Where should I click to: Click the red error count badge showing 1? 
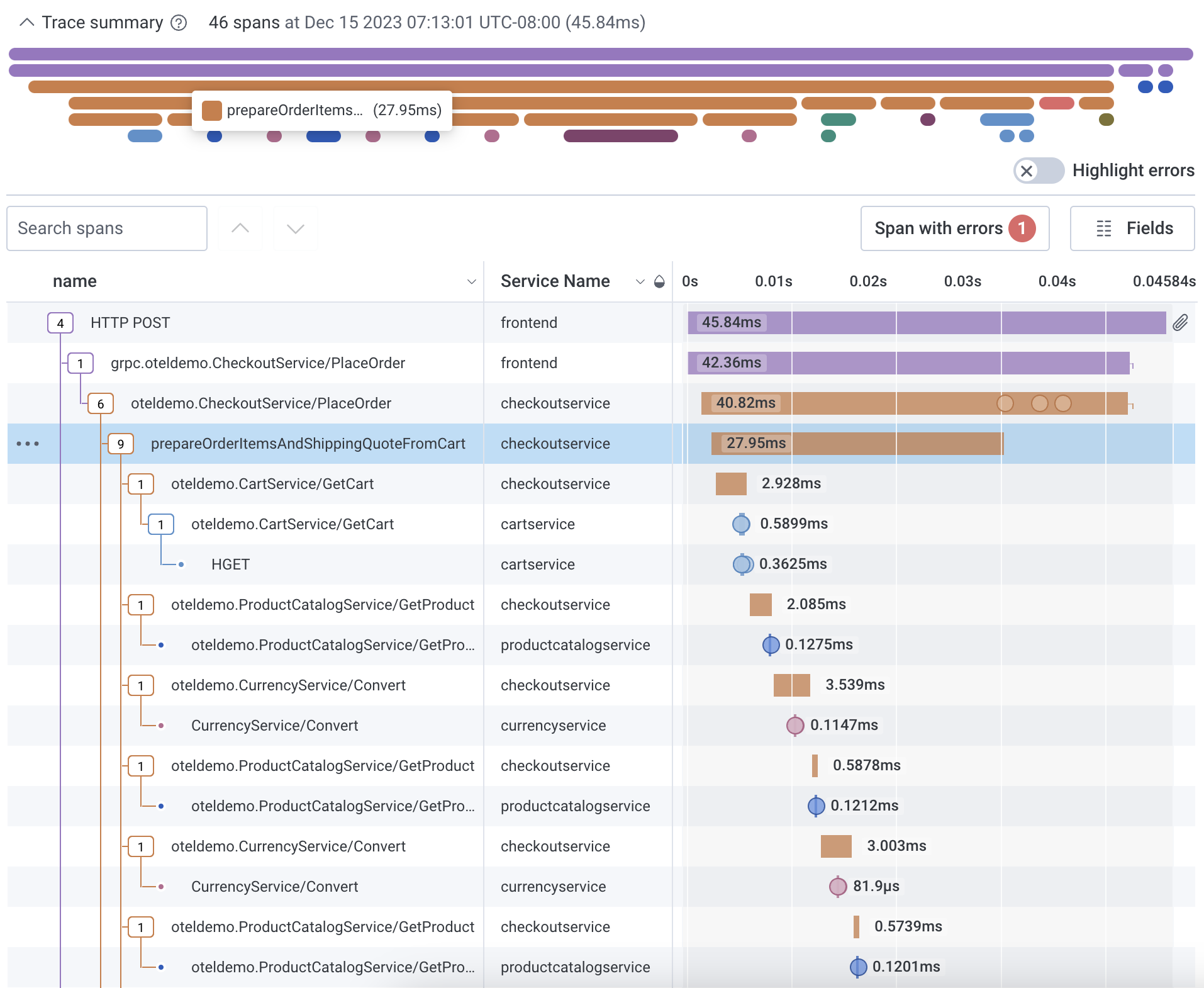(x=1022, y=228)
